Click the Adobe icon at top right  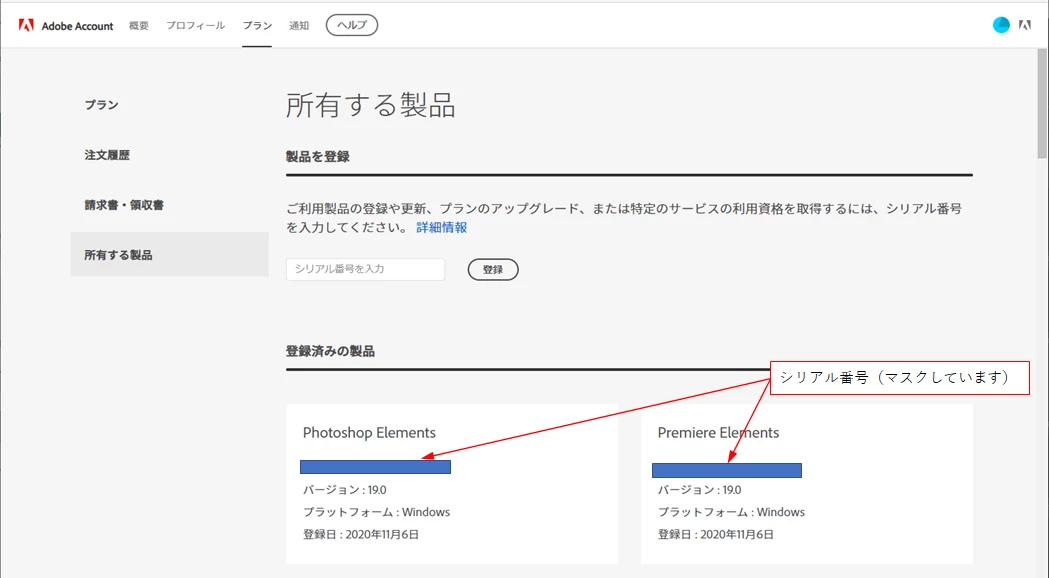click(x=1025, y=25)
